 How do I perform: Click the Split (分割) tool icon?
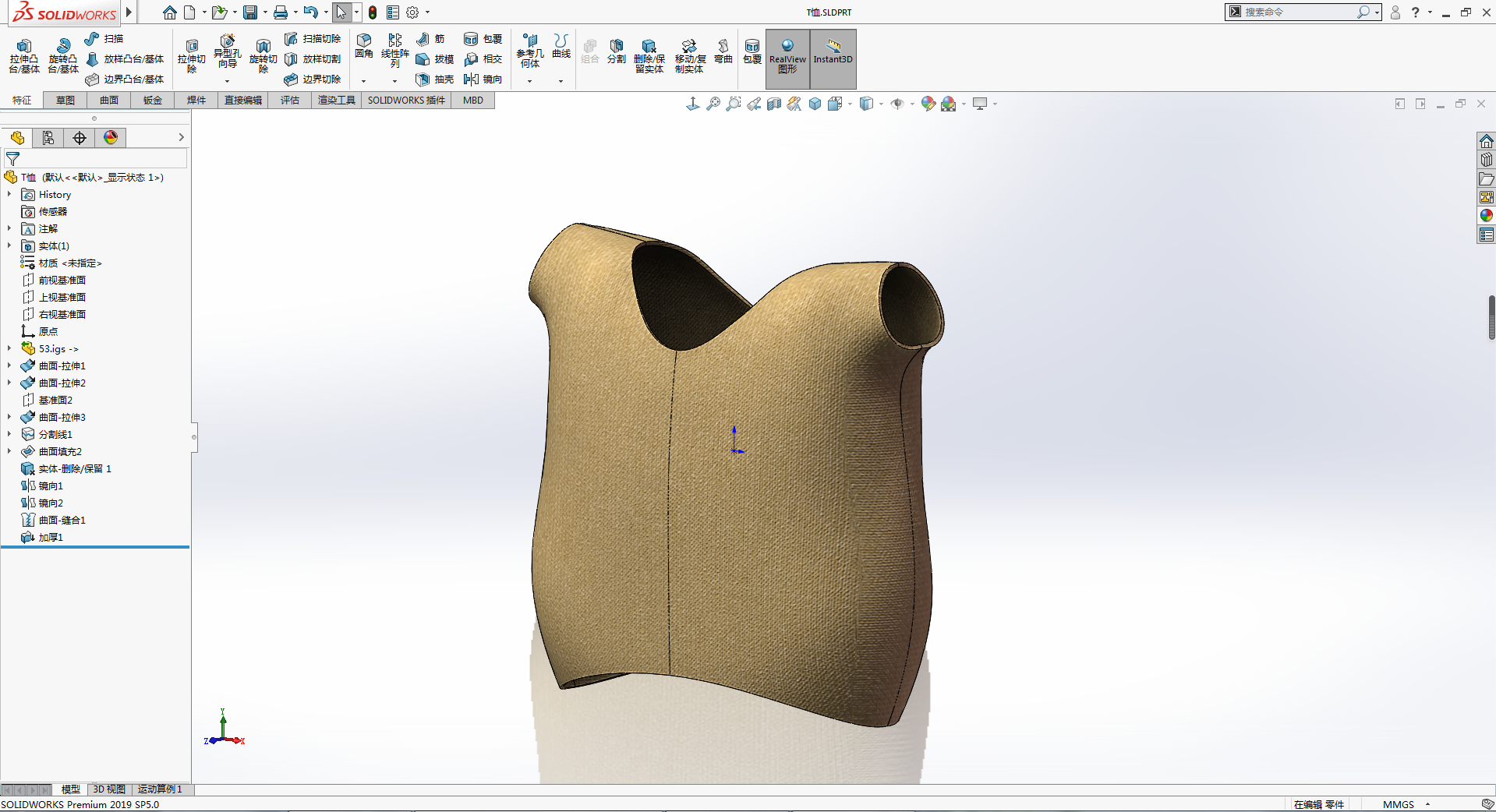[x=617, y=51]
